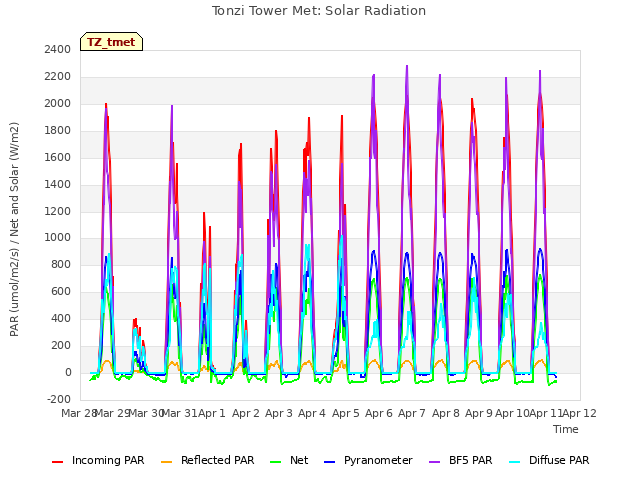
Task: Click the Apr 5 x-axis date label
Action: [346, 413]
